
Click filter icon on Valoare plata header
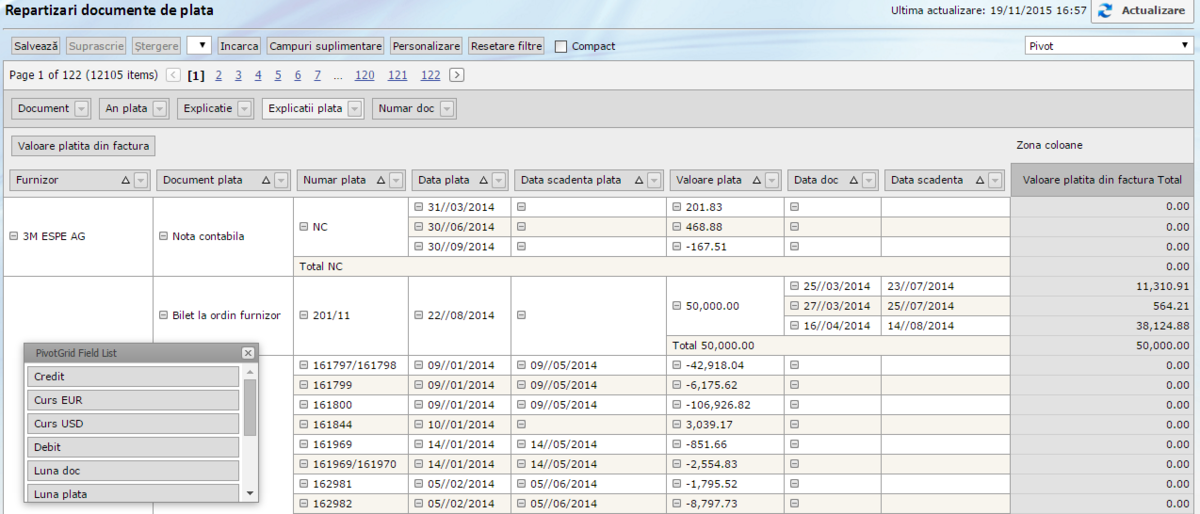[773, 180]
